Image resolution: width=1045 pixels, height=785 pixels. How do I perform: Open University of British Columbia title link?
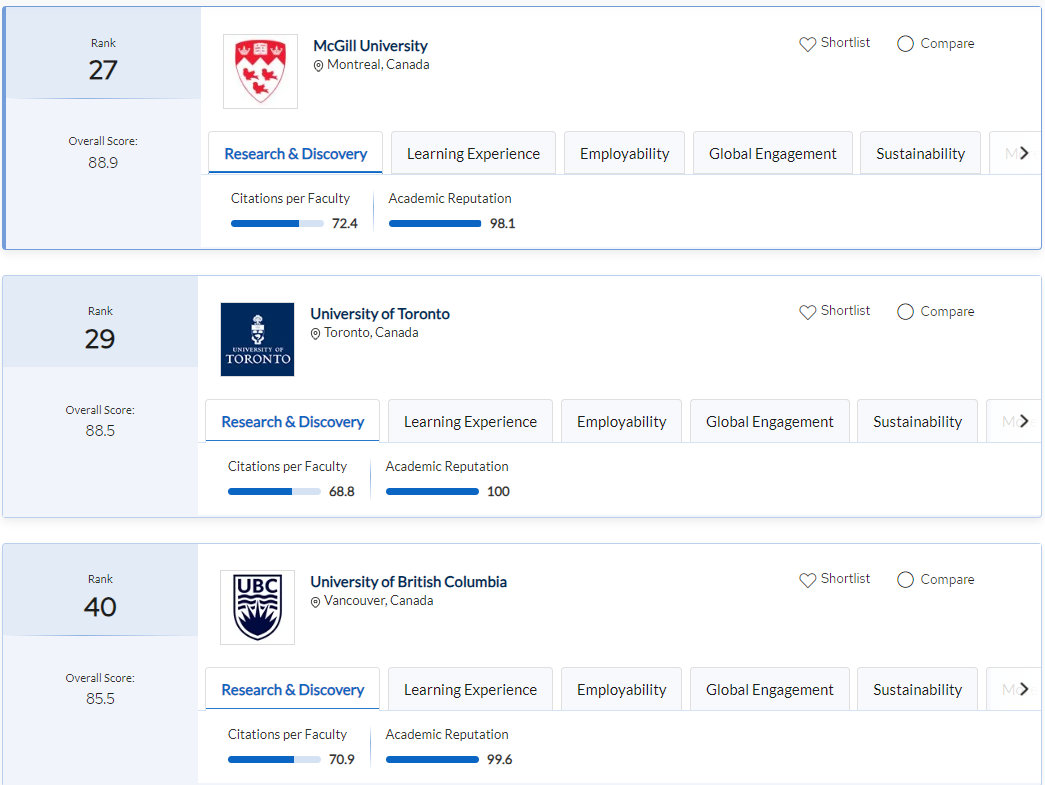[408, 582]
